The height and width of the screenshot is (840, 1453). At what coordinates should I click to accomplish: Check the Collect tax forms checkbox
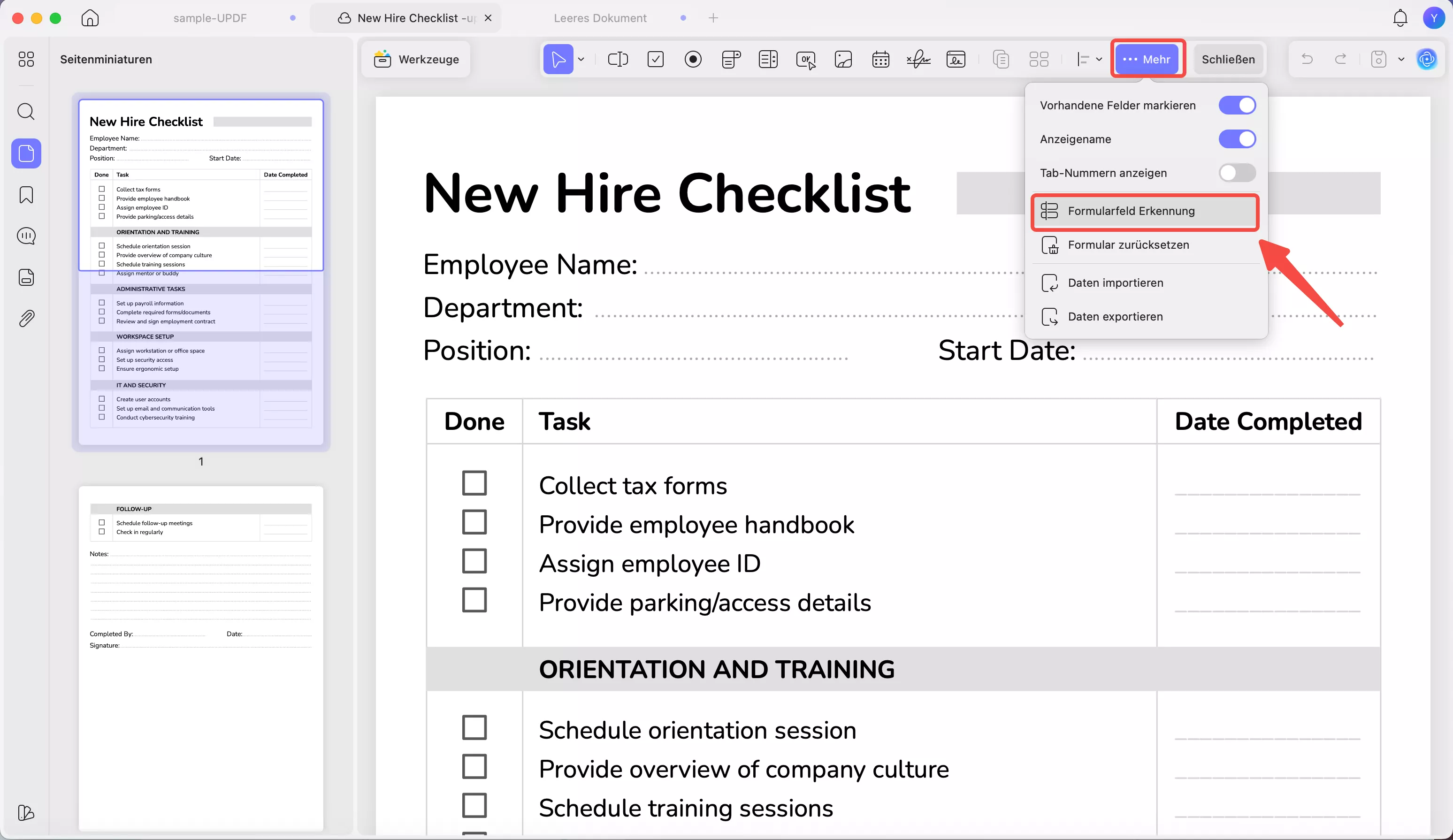pos(474,483)
